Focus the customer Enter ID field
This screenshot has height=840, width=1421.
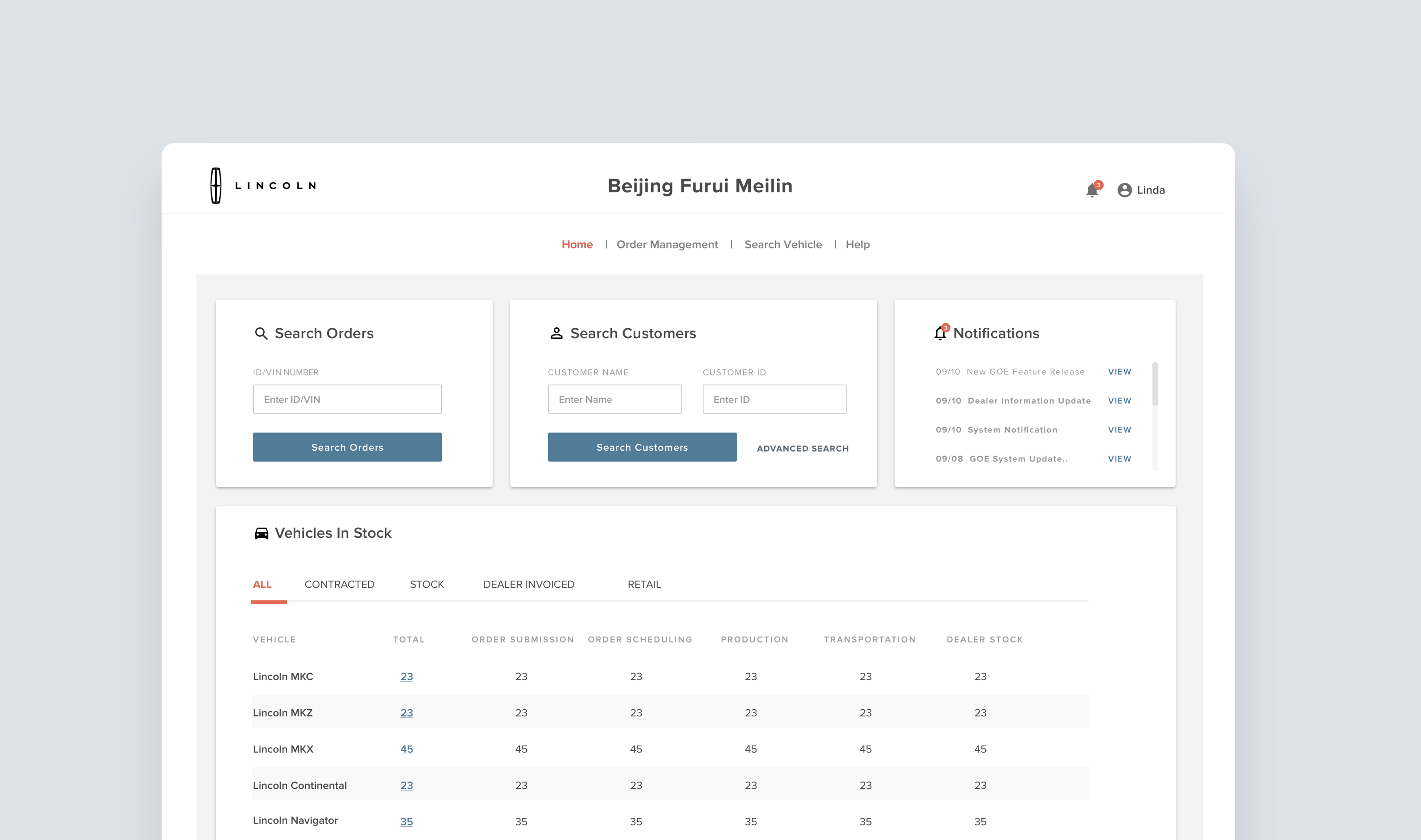pos(774,399)
